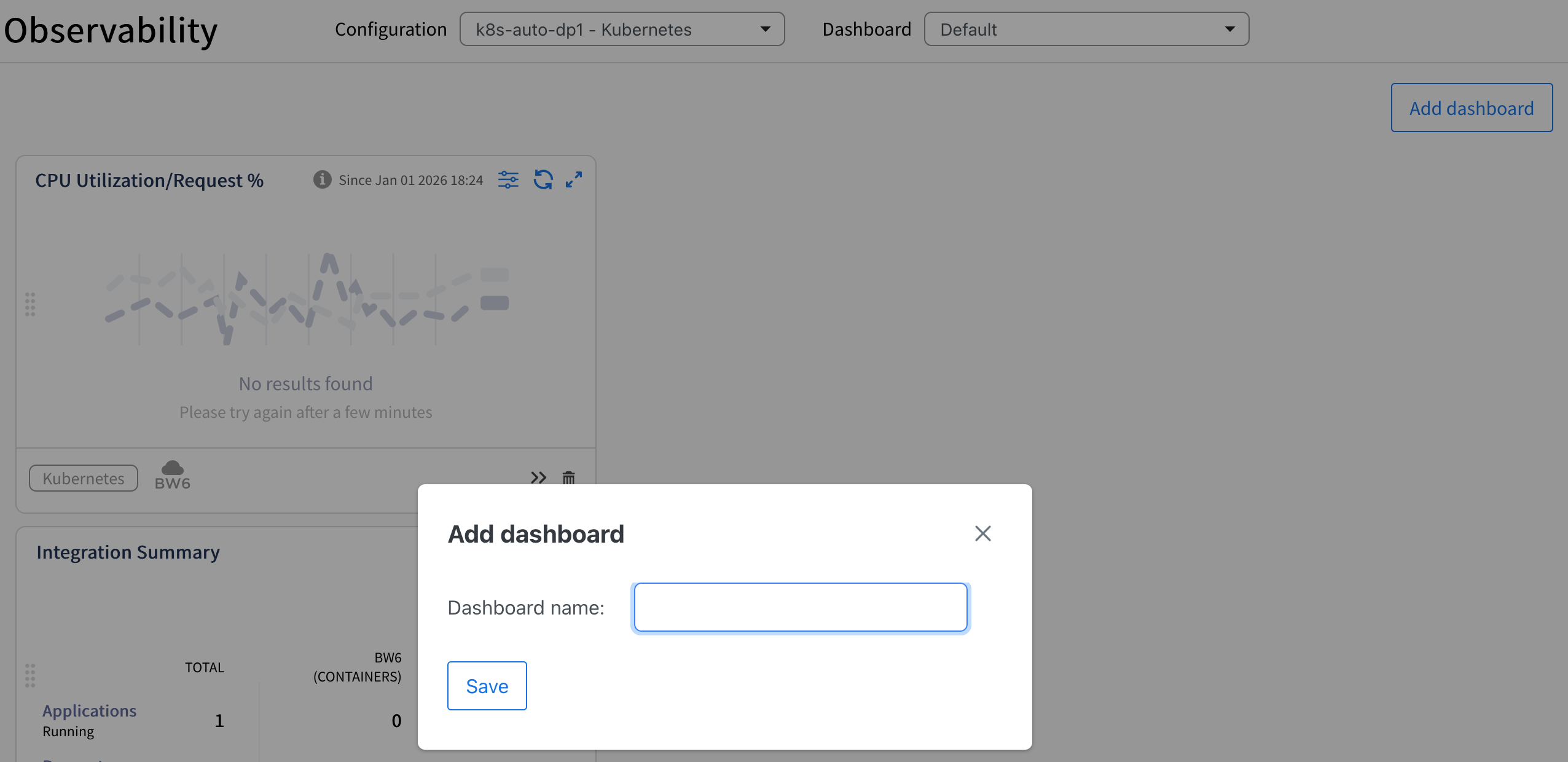Viewport: 1568px width, 762px height.
Task: Click the info icon beside Since date
Action: coord(322,179)
